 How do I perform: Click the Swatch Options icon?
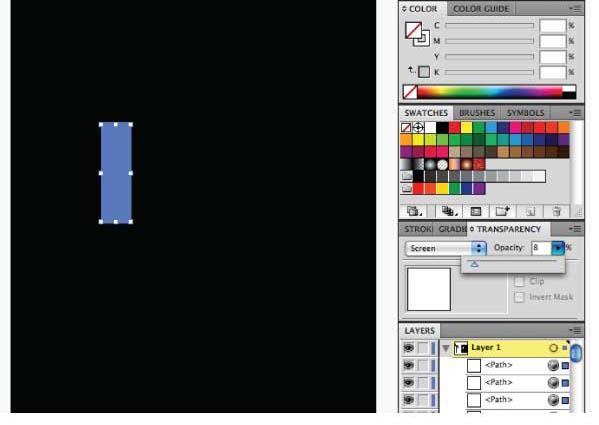pyautogui.click(x=476, y=211)
